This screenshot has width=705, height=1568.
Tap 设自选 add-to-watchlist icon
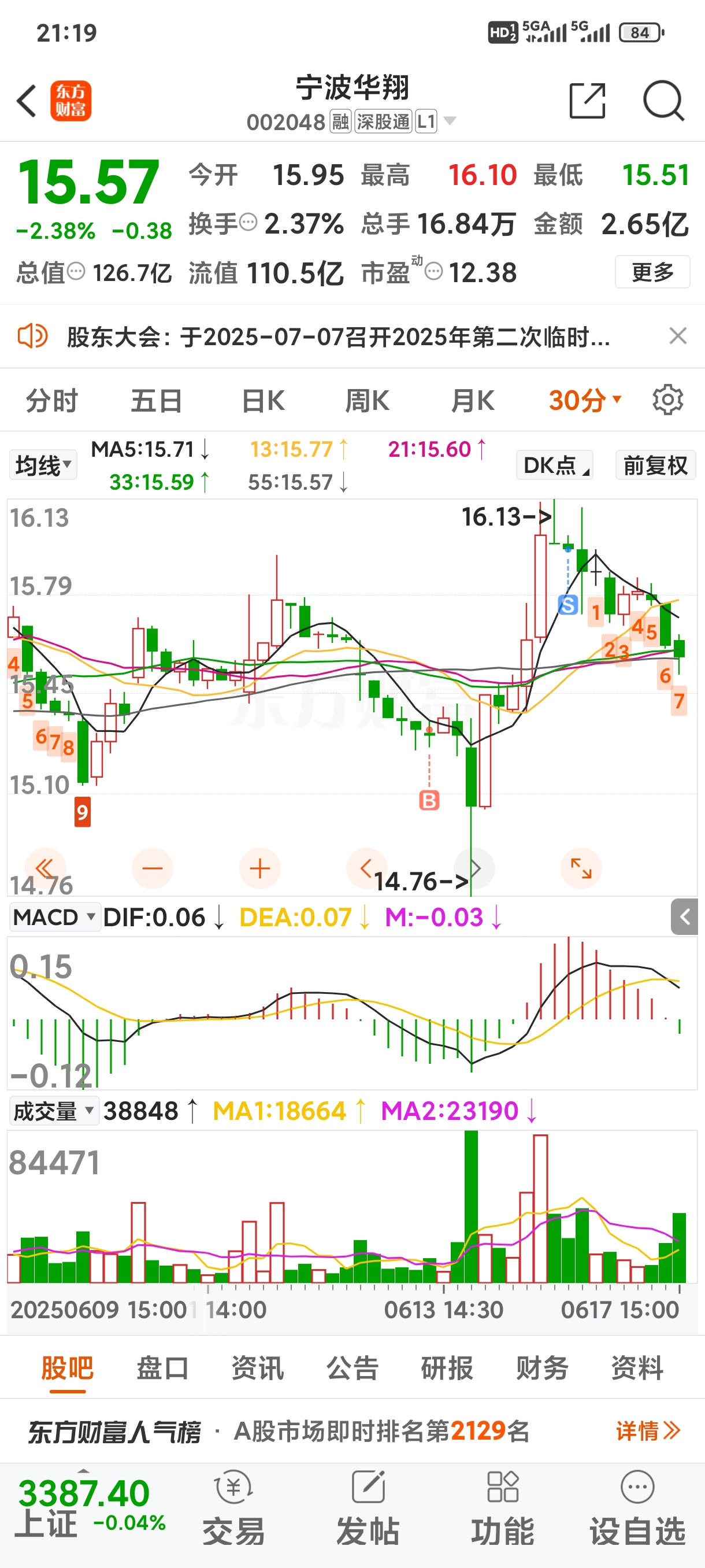(x=637, y=1508)
